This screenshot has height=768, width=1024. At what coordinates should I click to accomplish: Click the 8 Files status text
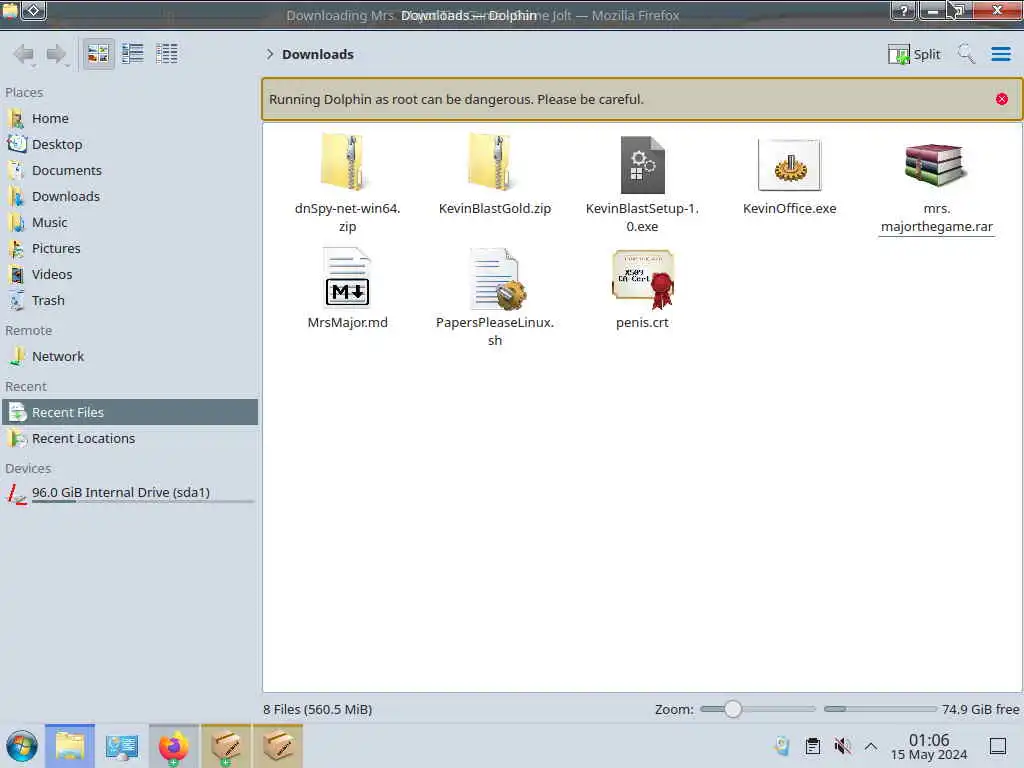(317, 709)
